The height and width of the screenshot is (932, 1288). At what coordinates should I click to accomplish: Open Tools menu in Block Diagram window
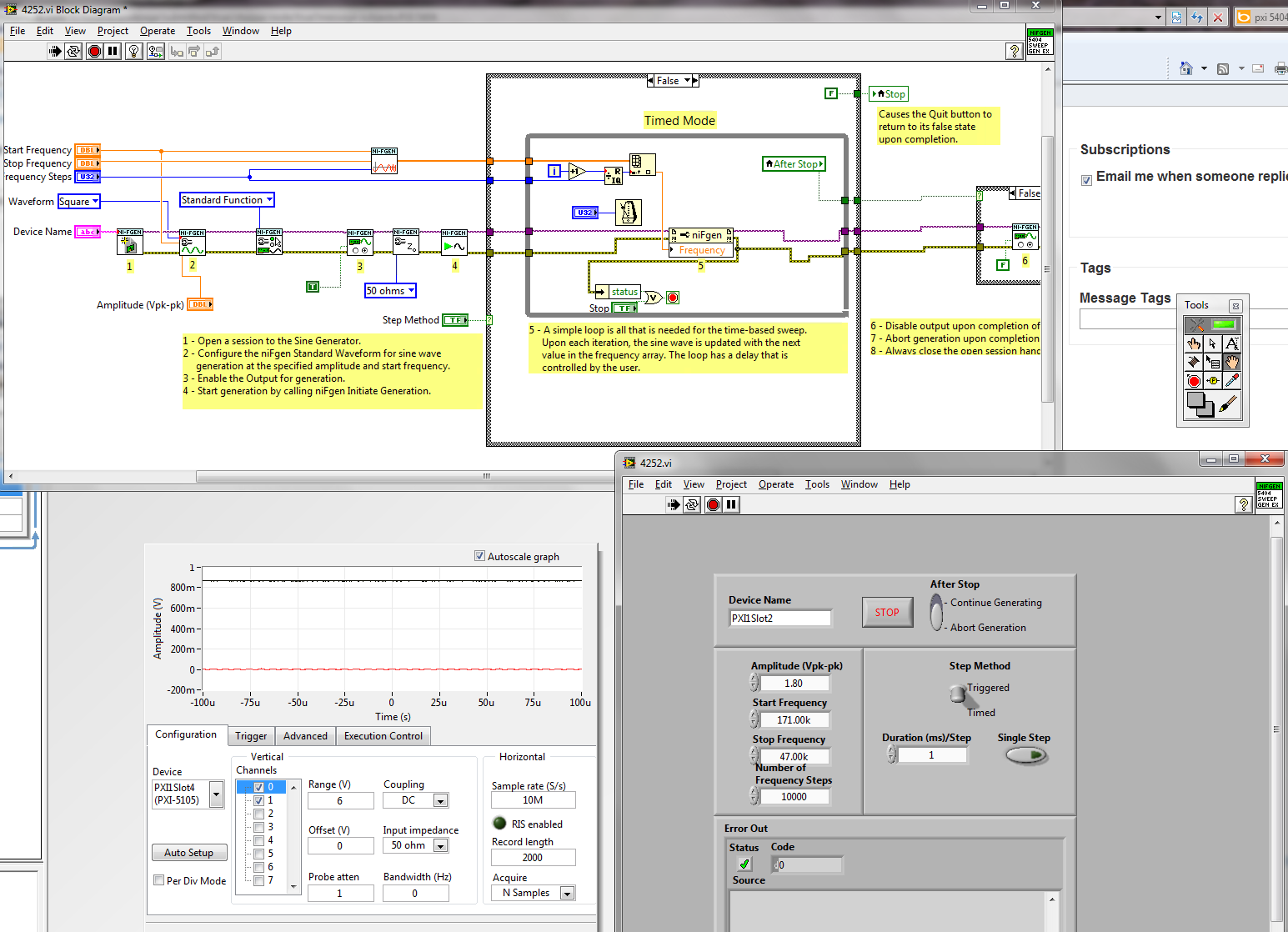198,31
